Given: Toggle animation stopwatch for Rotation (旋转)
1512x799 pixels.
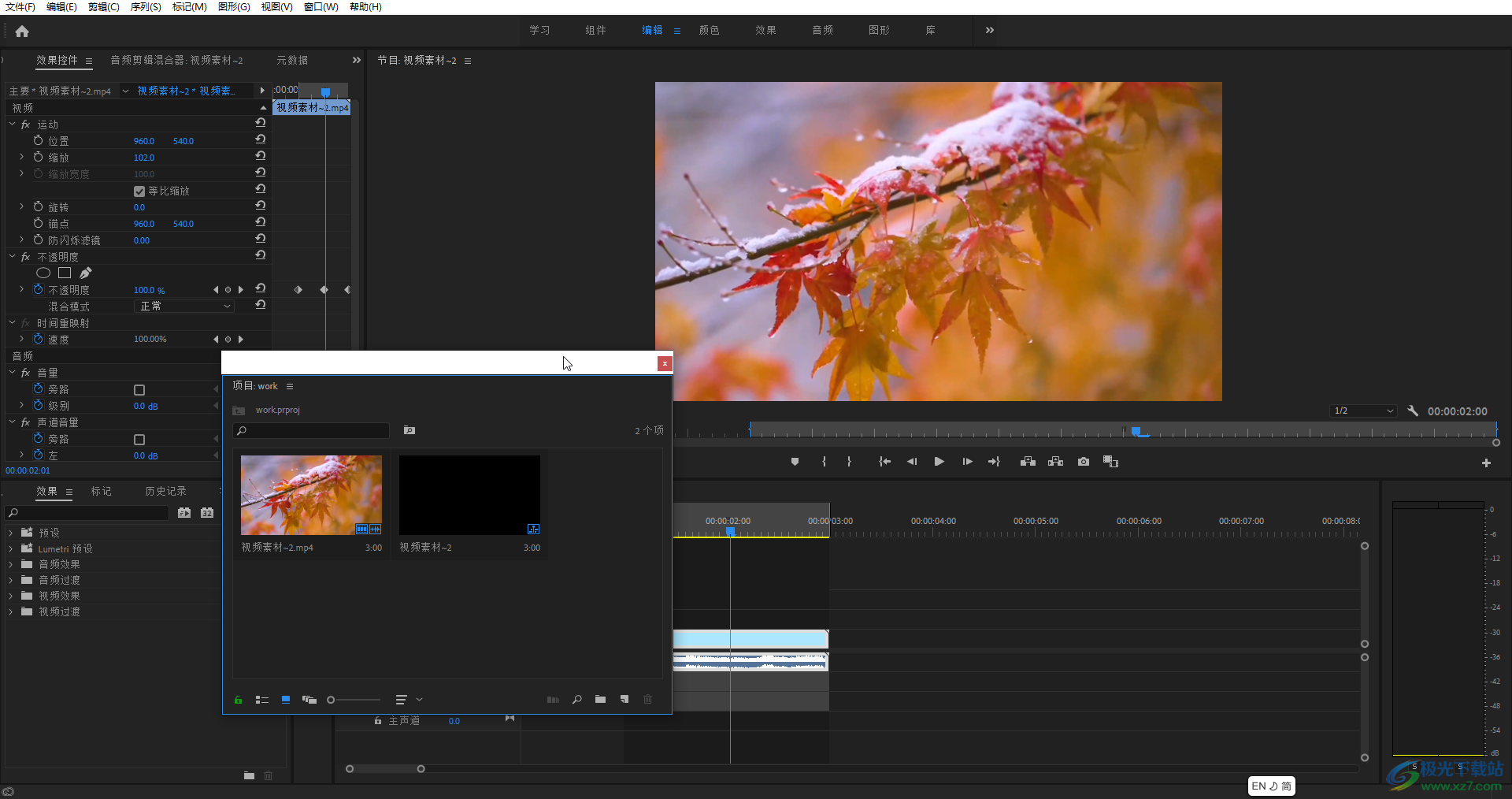Looking at the screenshot, I should 38,206.
